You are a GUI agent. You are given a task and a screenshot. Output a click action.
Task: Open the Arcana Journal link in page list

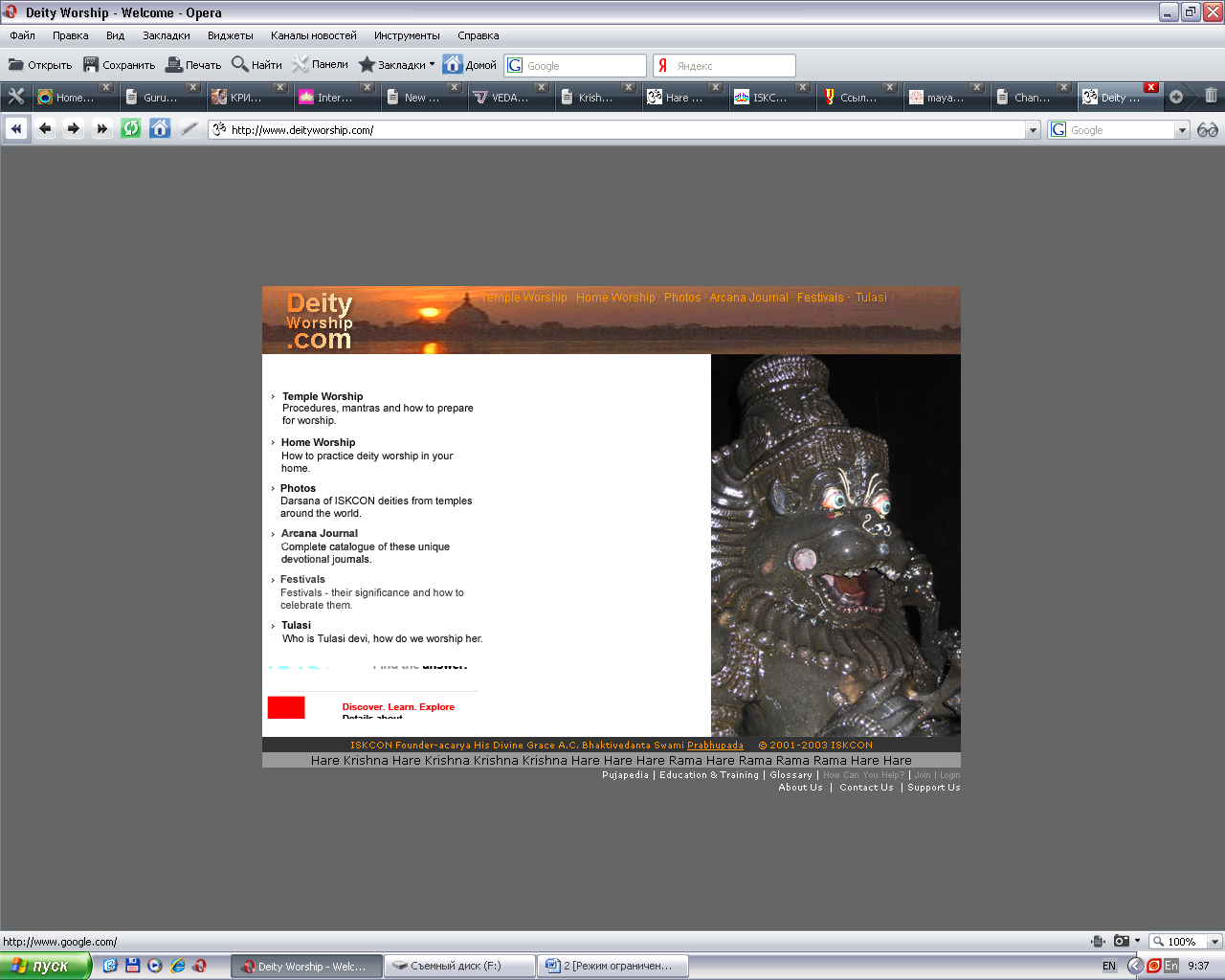pos(320,533)
